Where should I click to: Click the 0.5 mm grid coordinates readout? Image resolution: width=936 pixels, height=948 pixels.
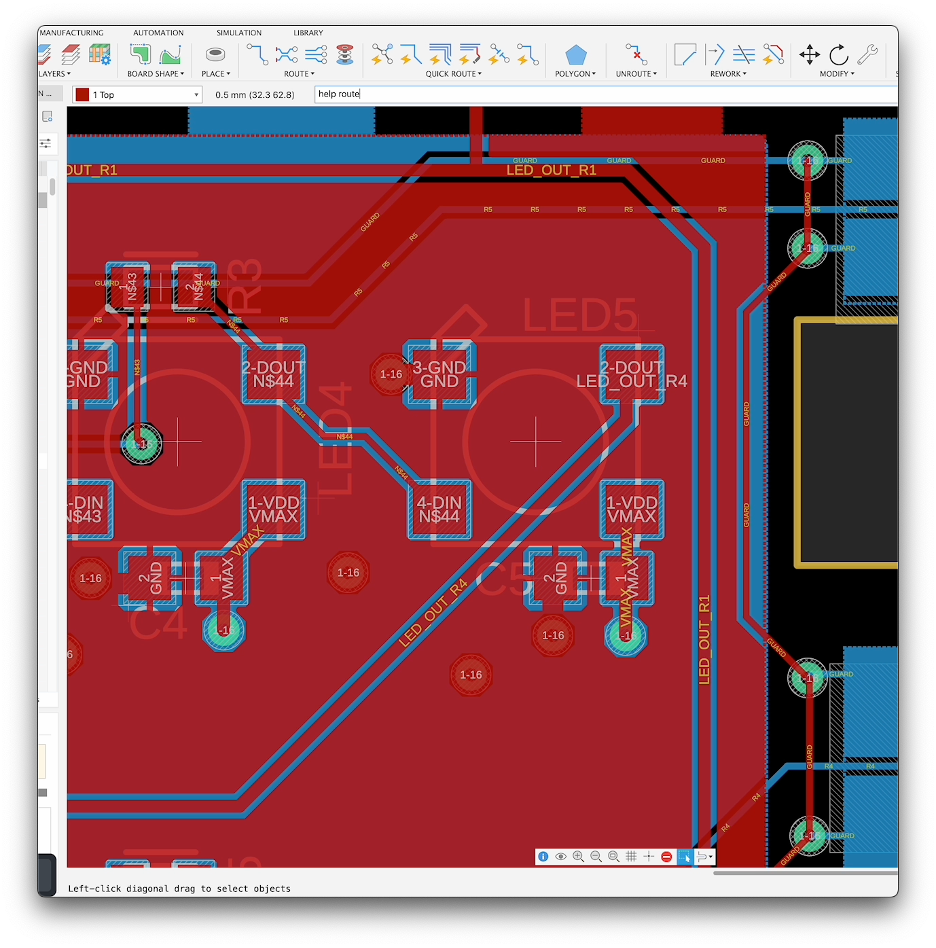click(x=255, y=95)
